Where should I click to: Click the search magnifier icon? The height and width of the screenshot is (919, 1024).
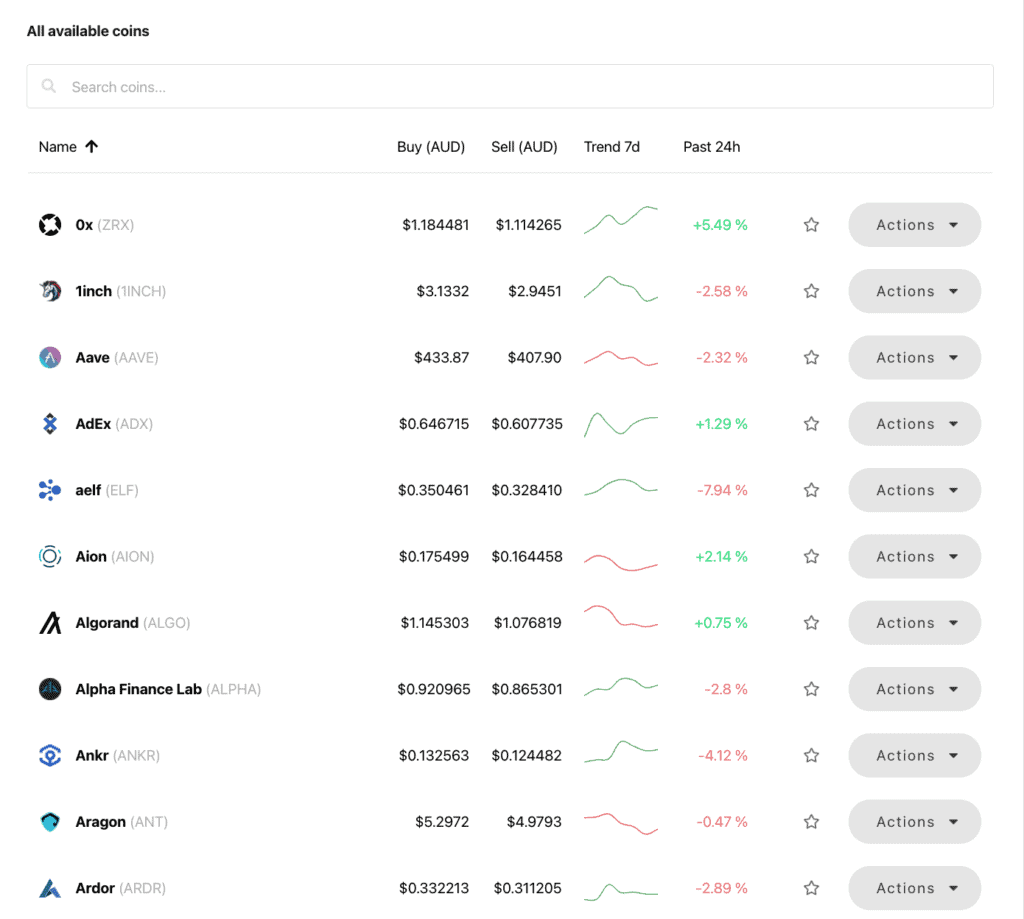[x=48, y=86]
